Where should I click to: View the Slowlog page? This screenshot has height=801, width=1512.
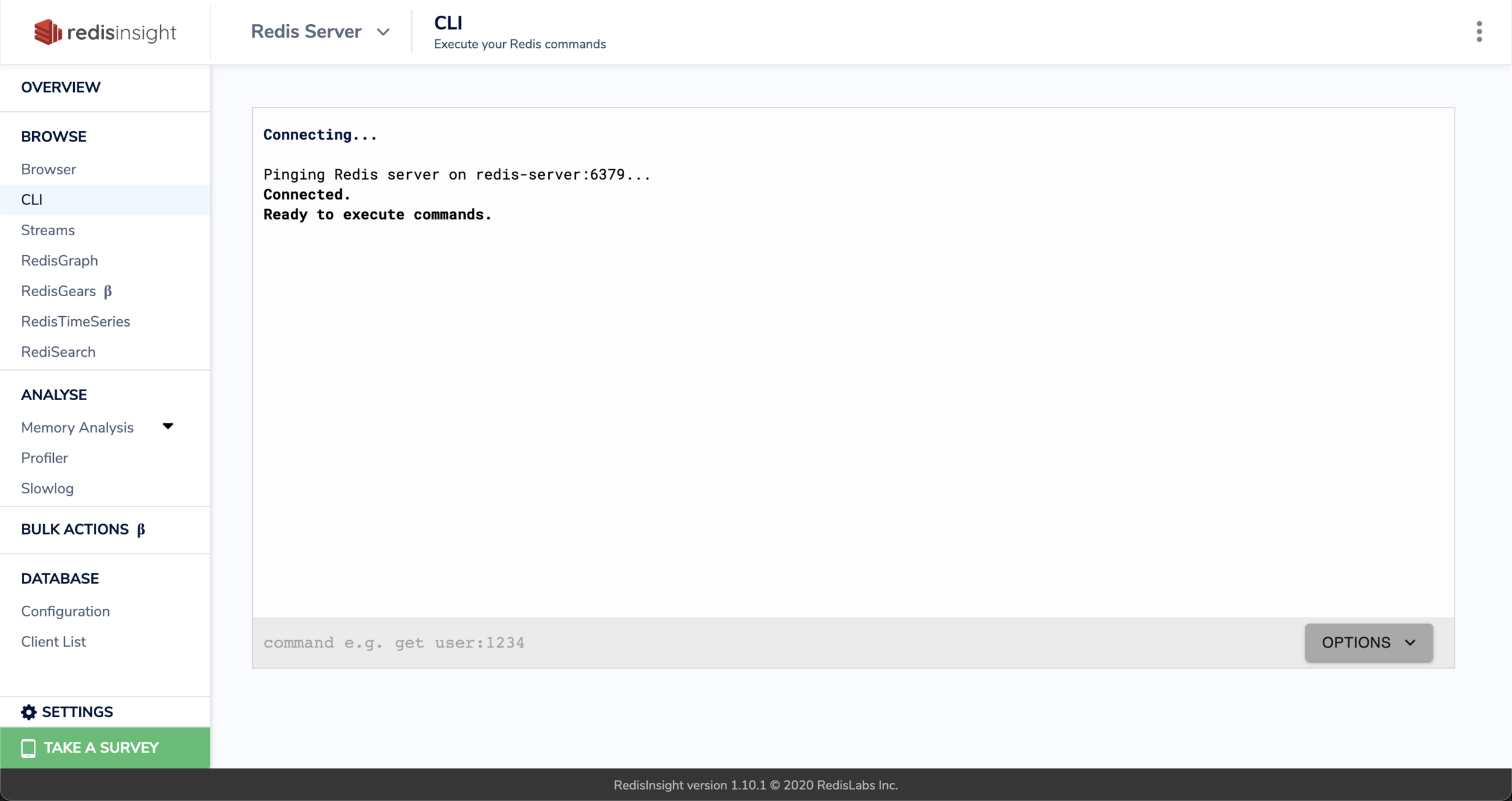[47, 488]
